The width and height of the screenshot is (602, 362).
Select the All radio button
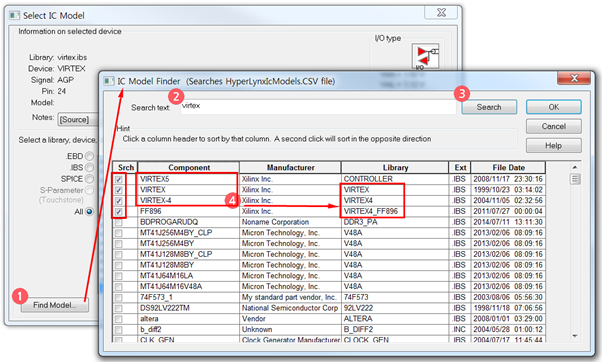tap(89, 212)
